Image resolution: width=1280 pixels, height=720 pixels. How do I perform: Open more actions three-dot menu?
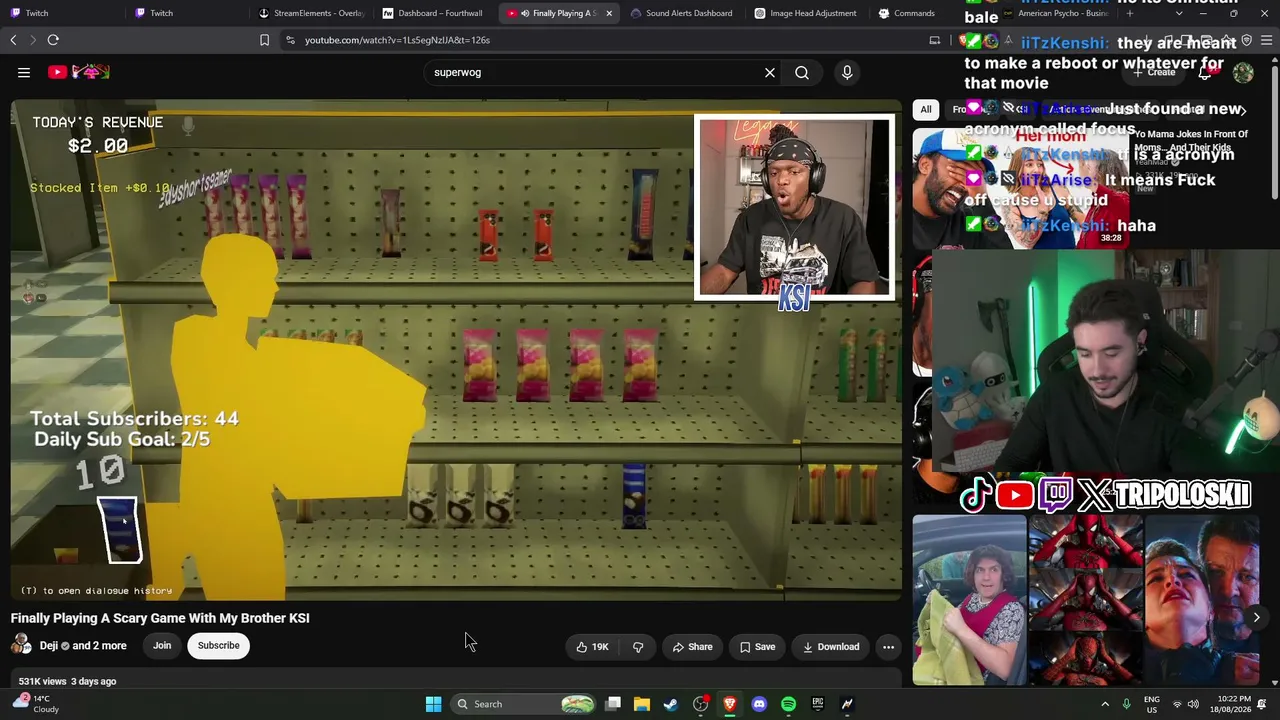tap(888, 647)
